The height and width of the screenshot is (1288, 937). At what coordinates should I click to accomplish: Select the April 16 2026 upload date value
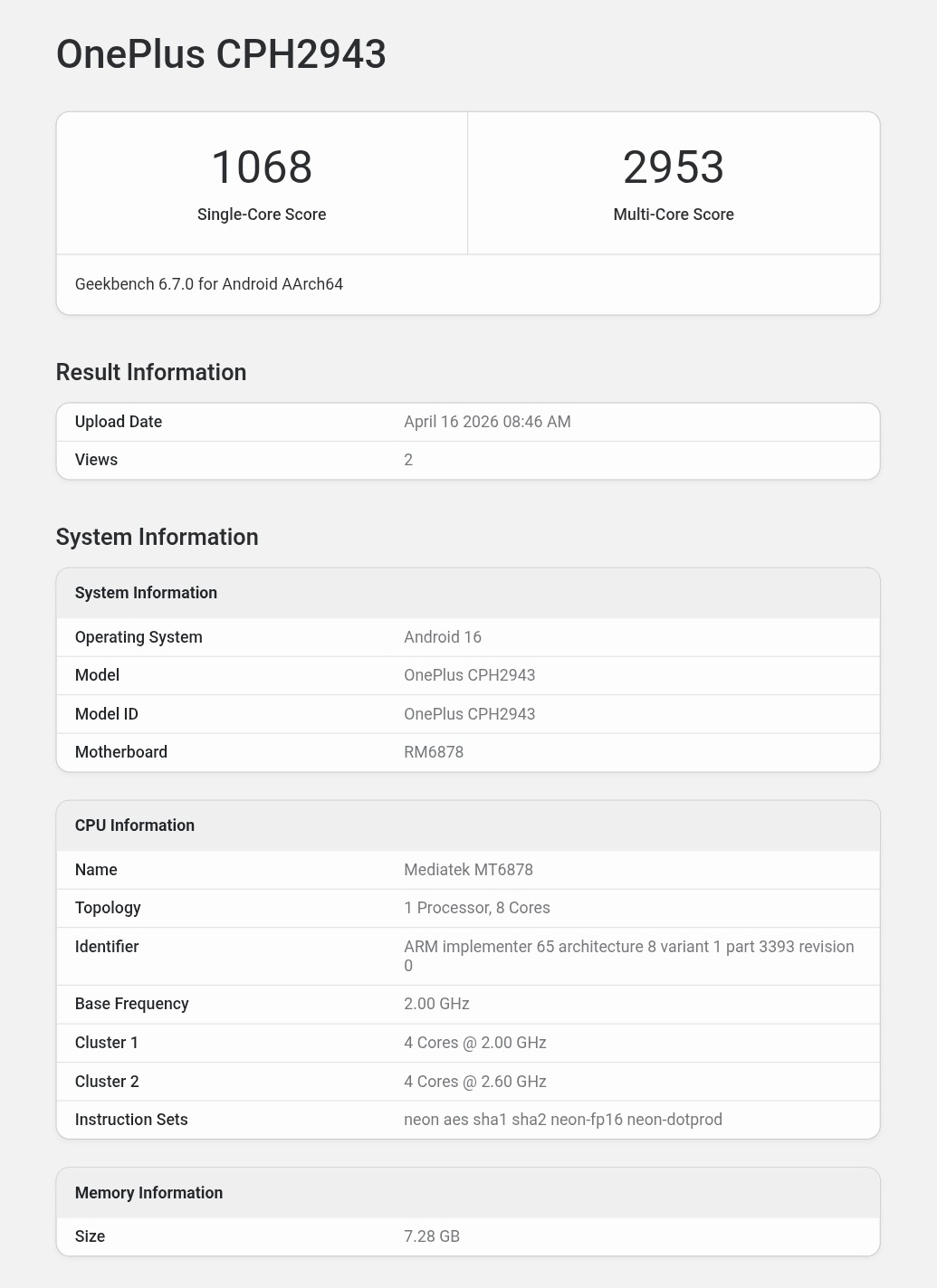click(x=487, y=422)
